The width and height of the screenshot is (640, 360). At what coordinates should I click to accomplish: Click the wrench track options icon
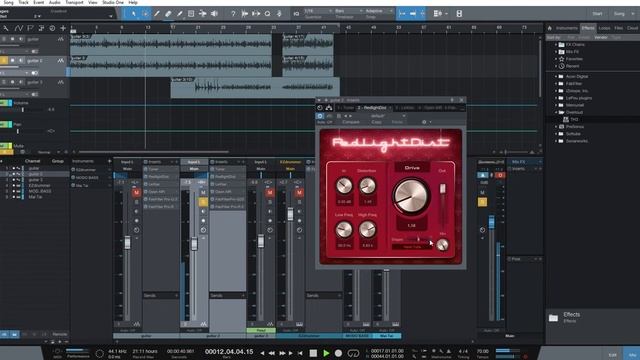[x=6, y=28]
